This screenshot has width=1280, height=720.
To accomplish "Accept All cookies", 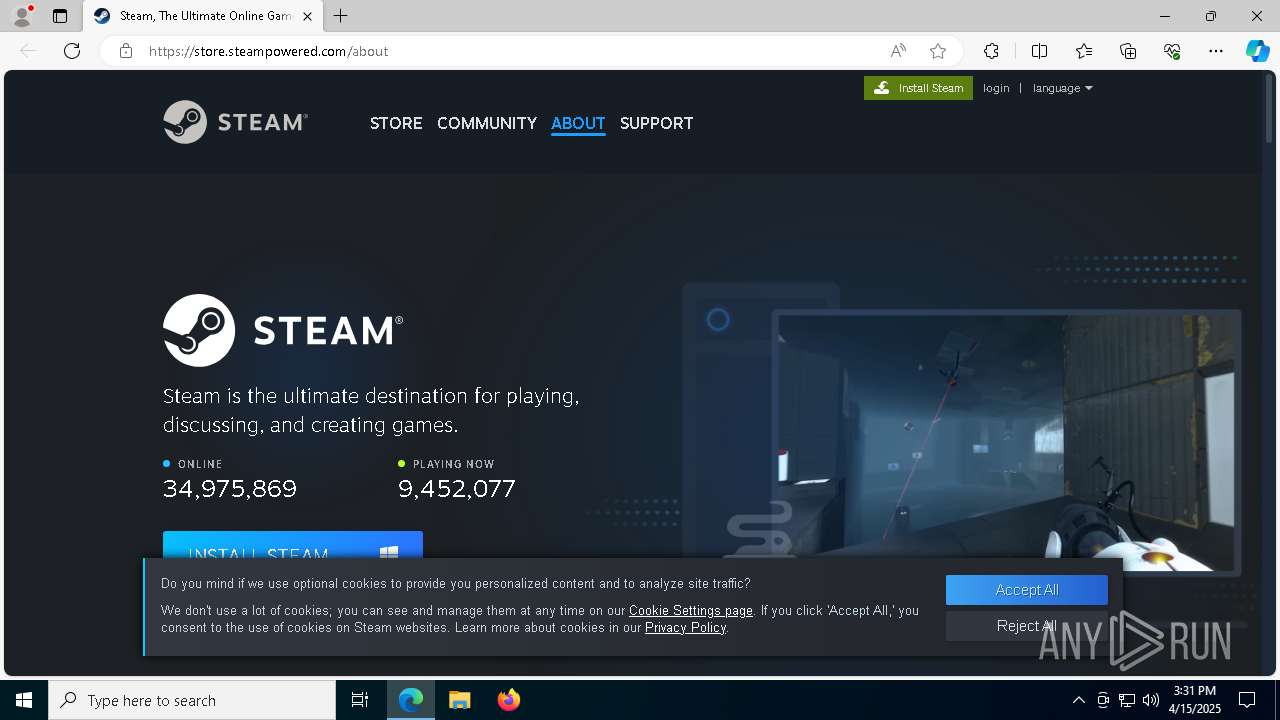I will (1027, 590).
